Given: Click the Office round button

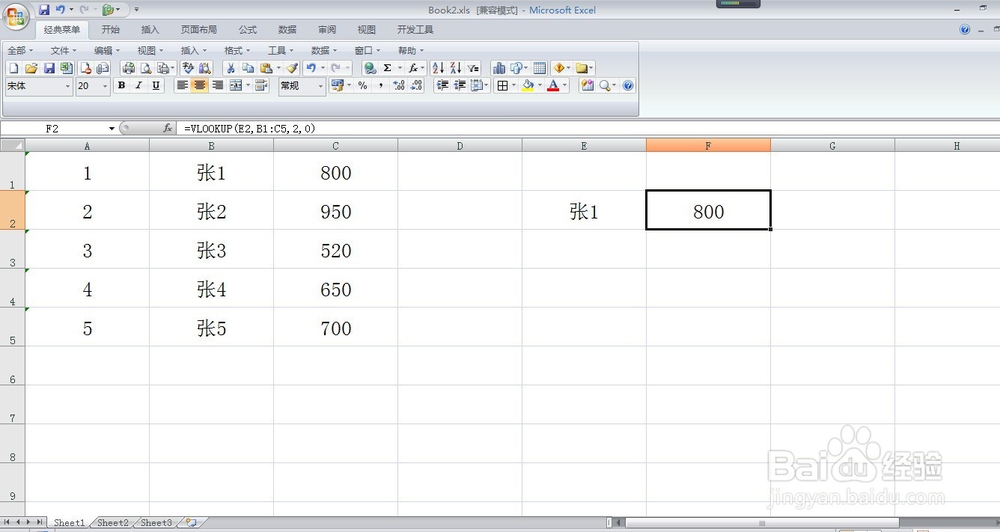Looking at the screenshot, I should point(16,17).
